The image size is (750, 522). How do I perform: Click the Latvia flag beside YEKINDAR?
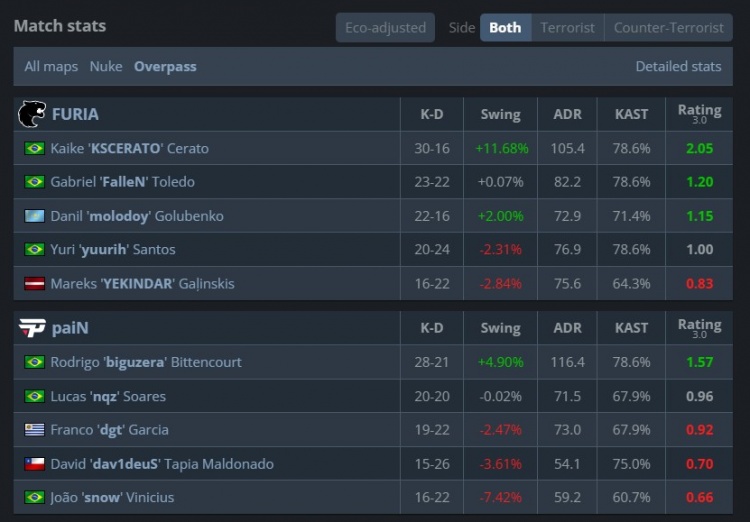tap(35, 283)
